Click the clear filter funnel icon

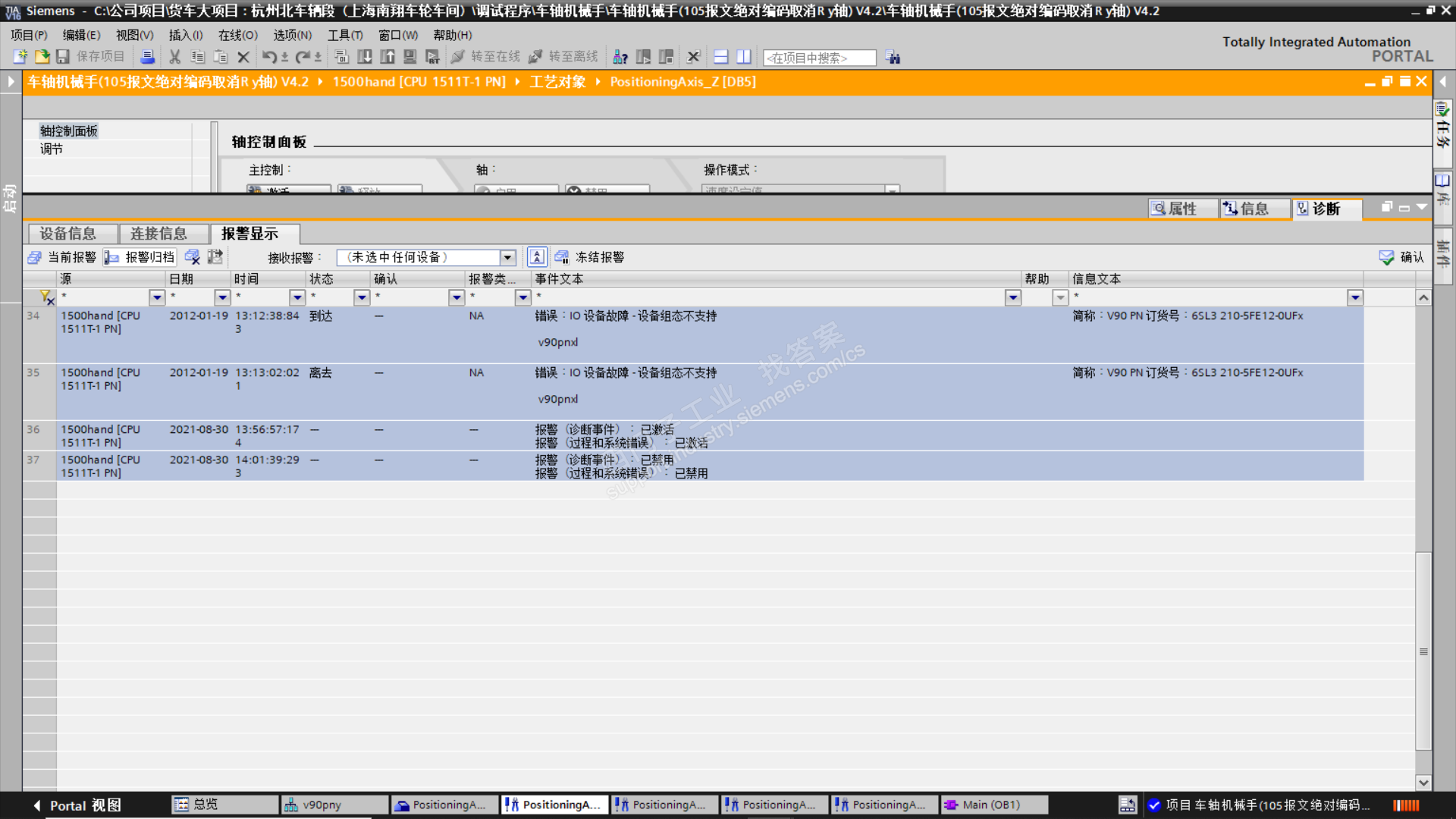click(x=46, y=297)
